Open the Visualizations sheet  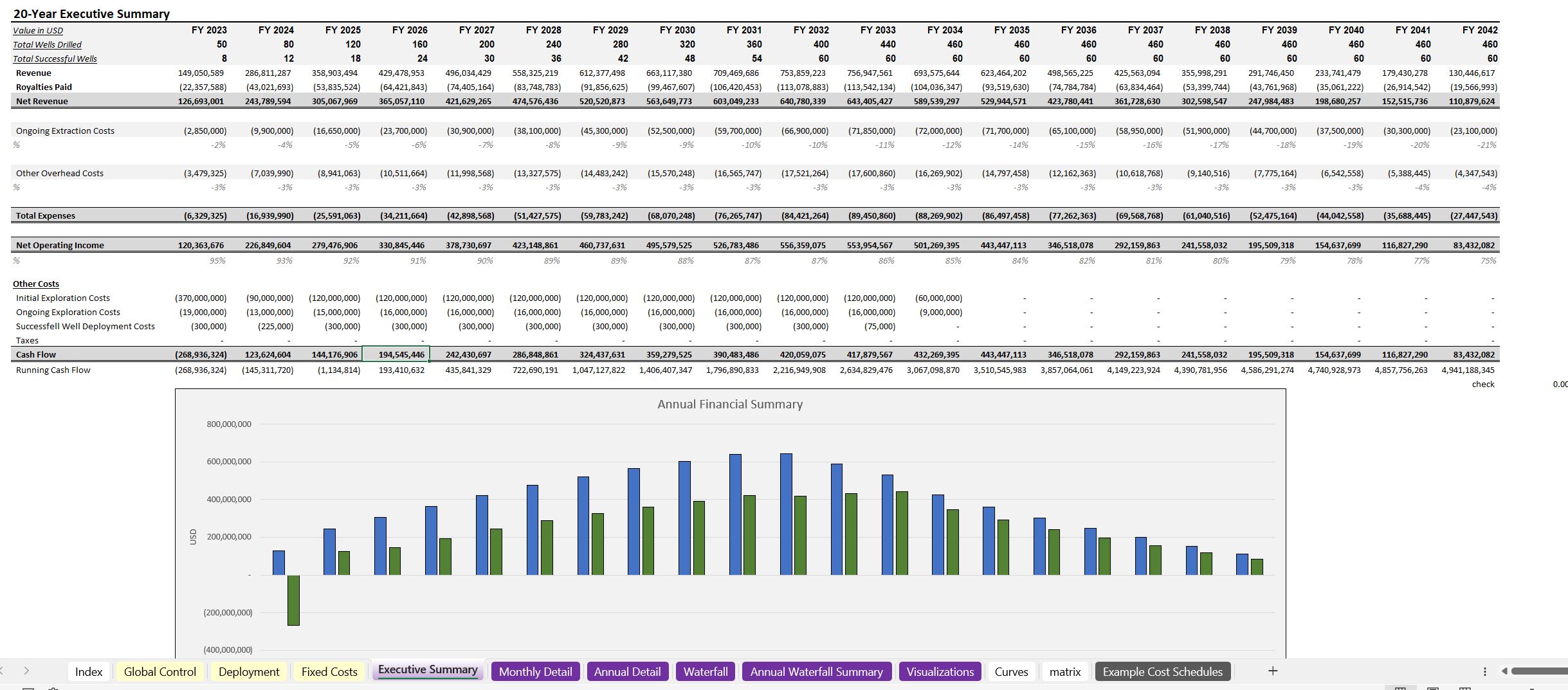click(x=940, y=671)
